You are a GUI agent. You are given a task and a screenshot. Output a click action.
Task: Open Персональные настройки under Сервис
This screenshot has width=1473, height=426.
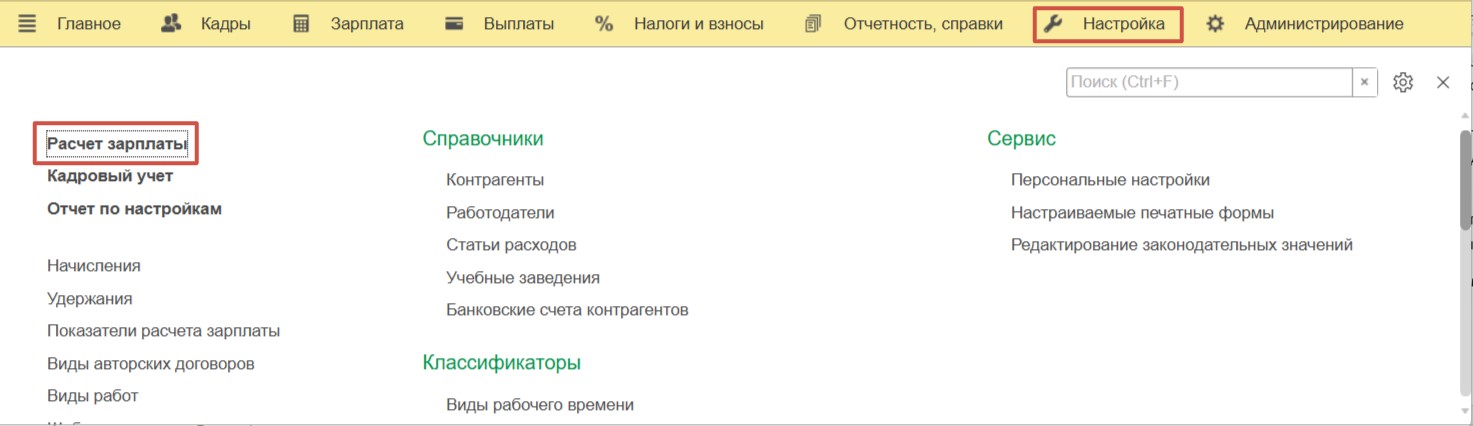click(x=1110, y=180)
